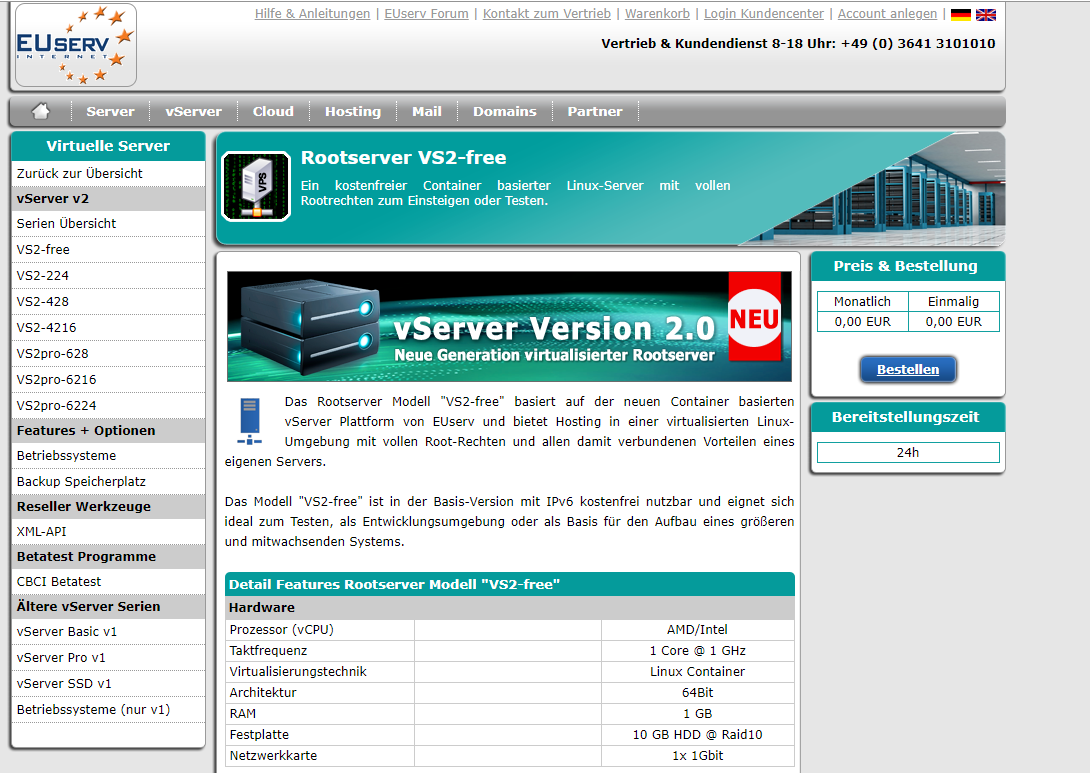
Task: Click the Virtuelle Server sidebar title
Action: (108, 146)
